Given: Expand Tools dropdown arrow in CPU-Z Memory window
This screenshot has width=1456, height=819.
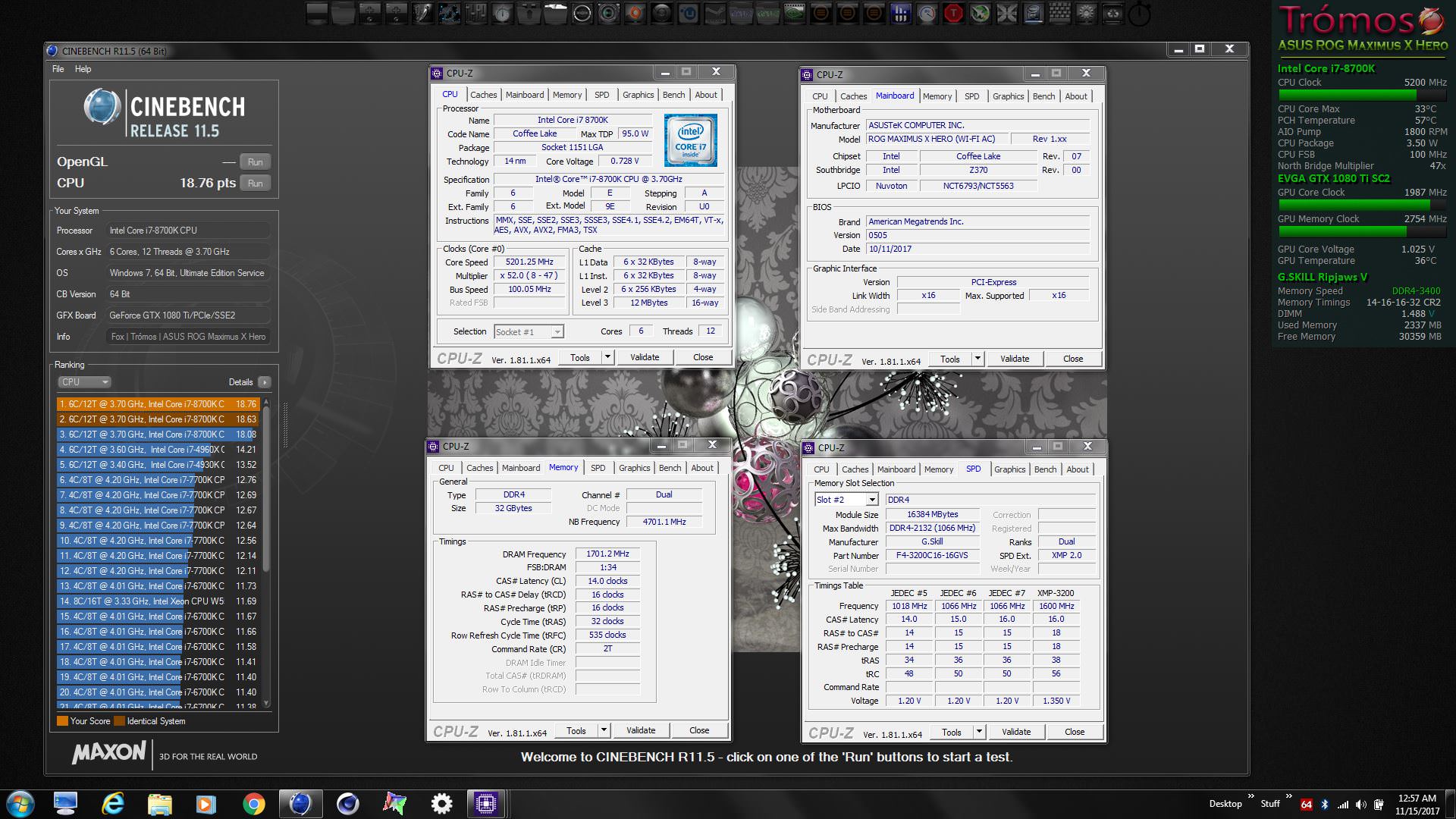Looking at the screenshot, I should 604,730.
